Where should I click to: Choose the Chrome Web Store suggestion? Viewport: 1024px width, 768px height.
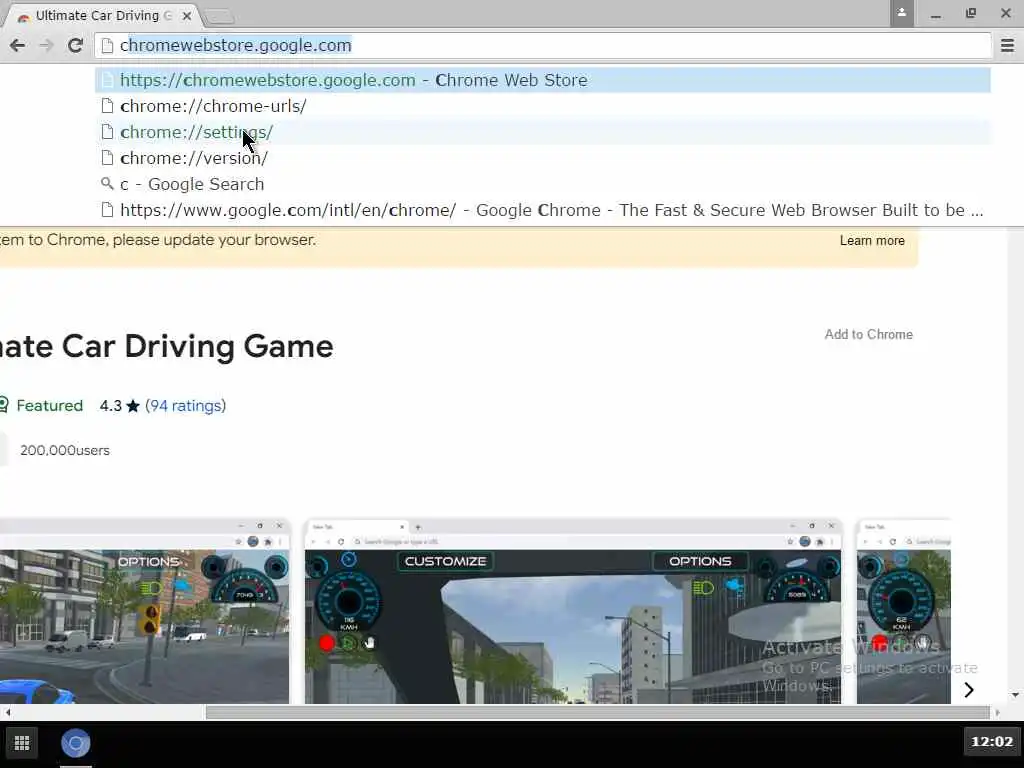(543, 80)
